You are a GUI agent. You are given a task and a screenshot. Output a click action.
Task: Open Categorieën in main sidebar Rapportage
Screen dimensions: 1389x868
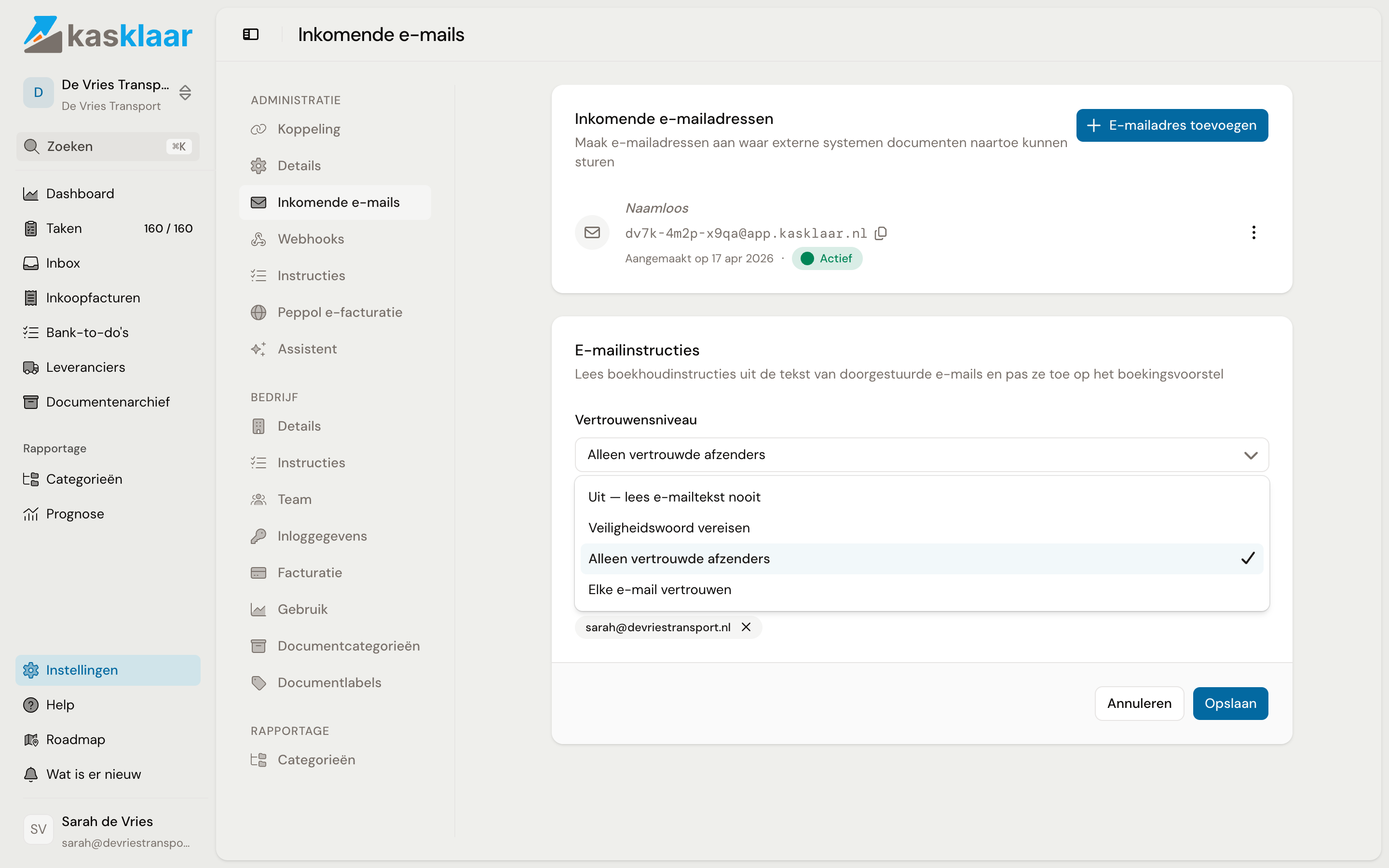(x=108, y=479)
